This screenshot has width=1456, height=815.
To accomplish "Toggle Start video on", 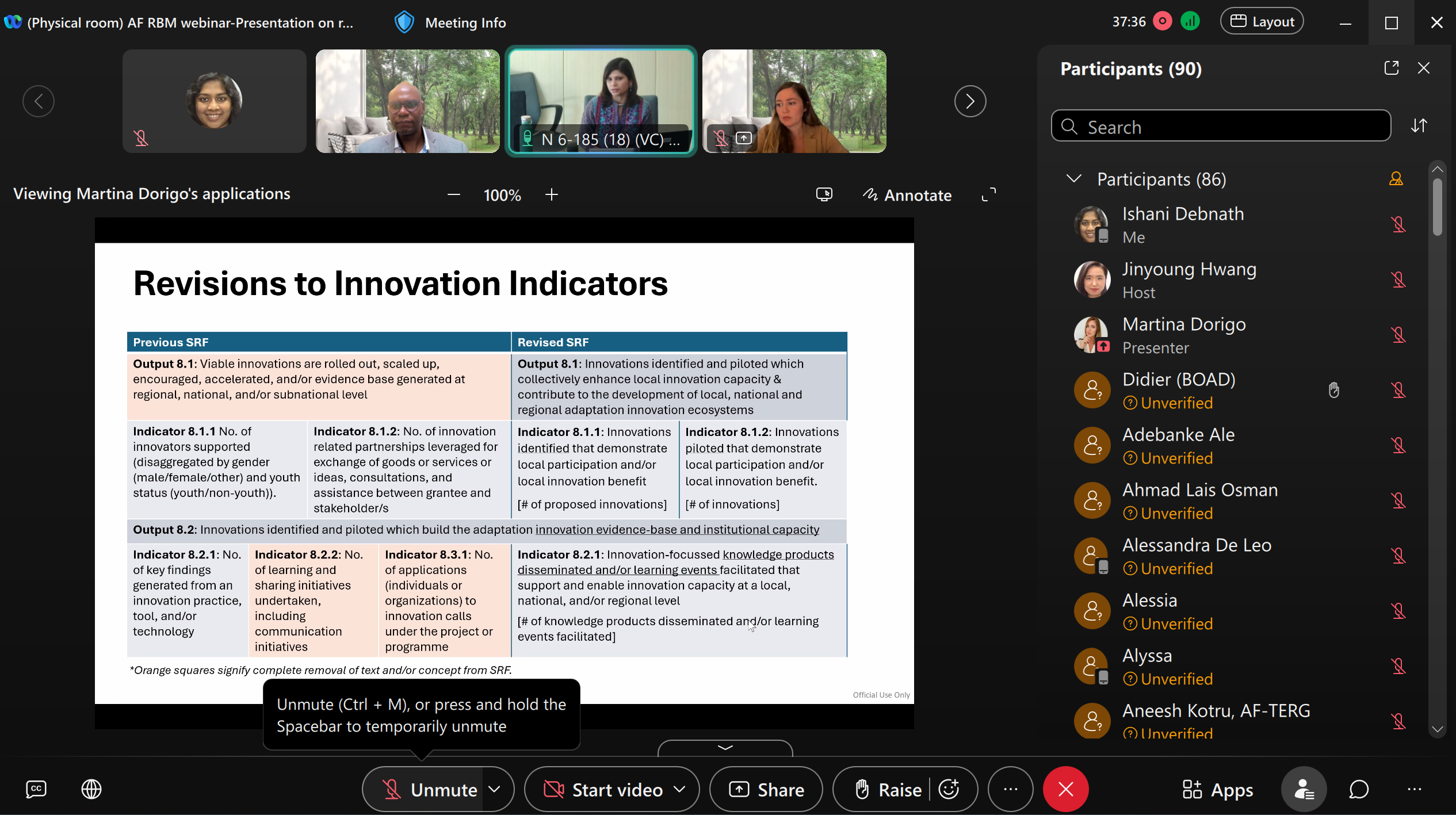I will tap(603, 789).
